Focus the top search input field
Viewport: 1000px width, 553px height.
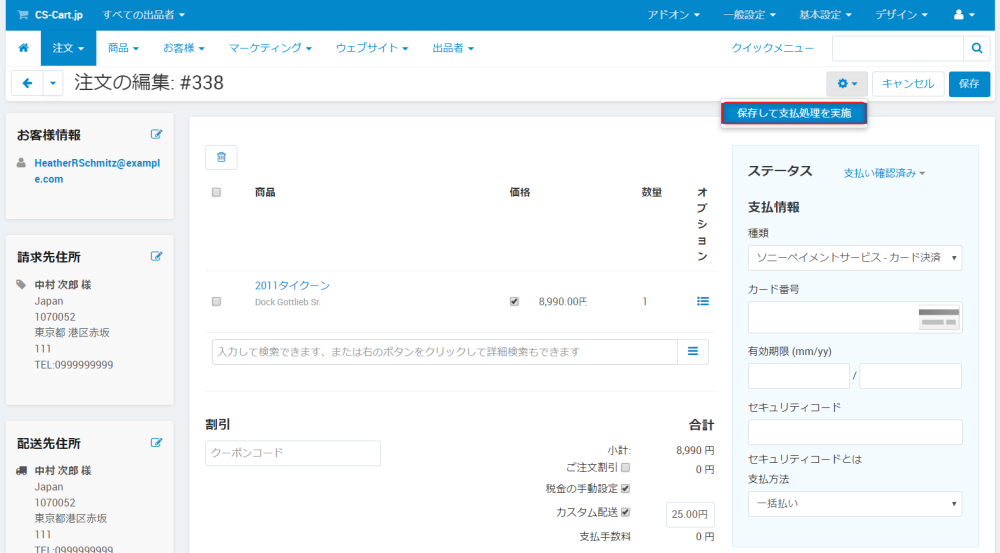tap(897, 48)
